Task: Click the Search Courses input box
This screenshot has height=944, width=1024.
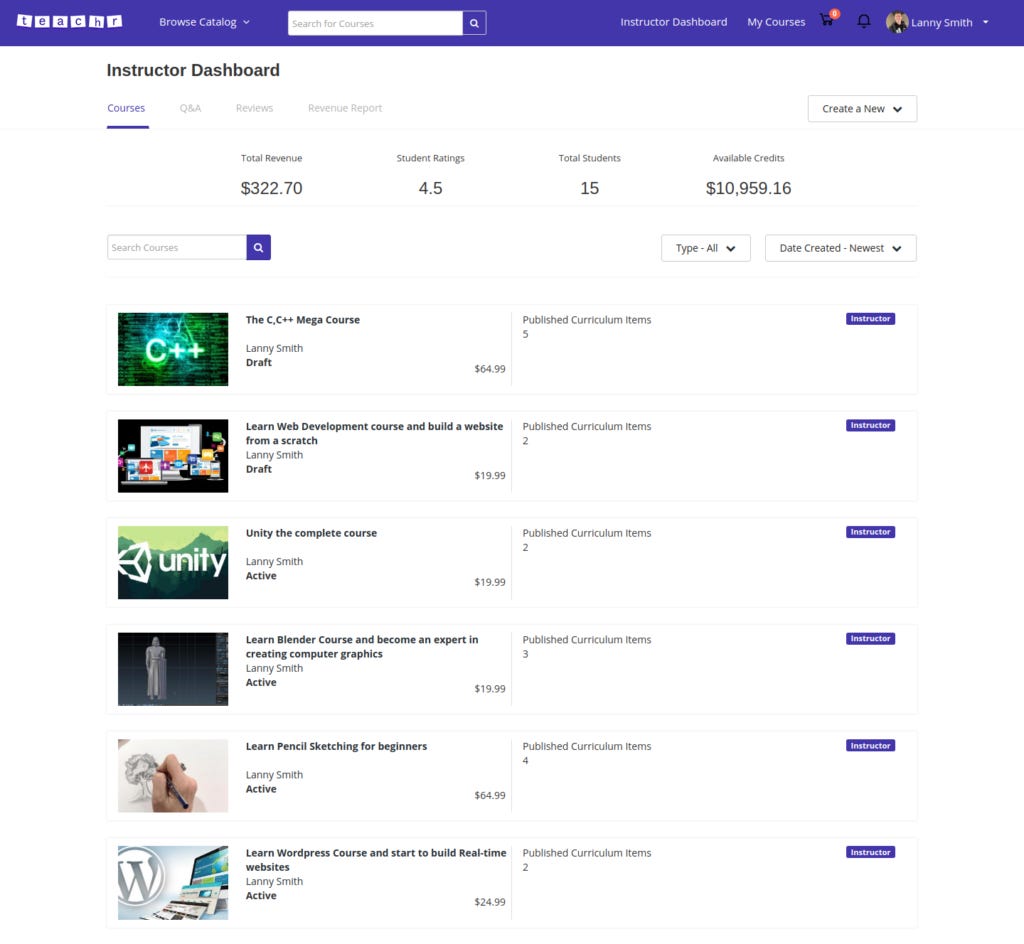Action: (x=176, y=247)
